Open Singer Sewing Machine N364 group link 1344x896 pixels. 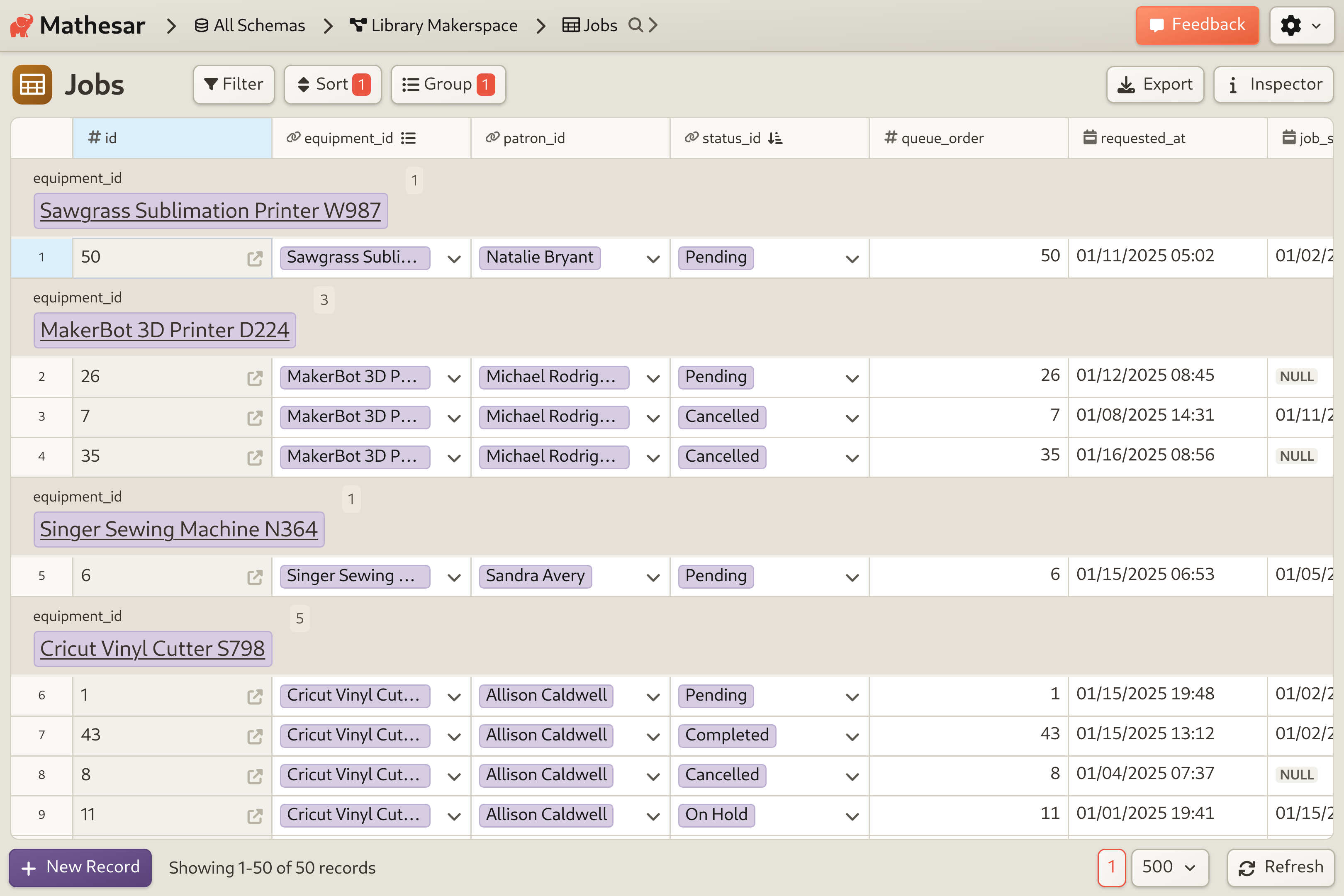tap(179, 530)
